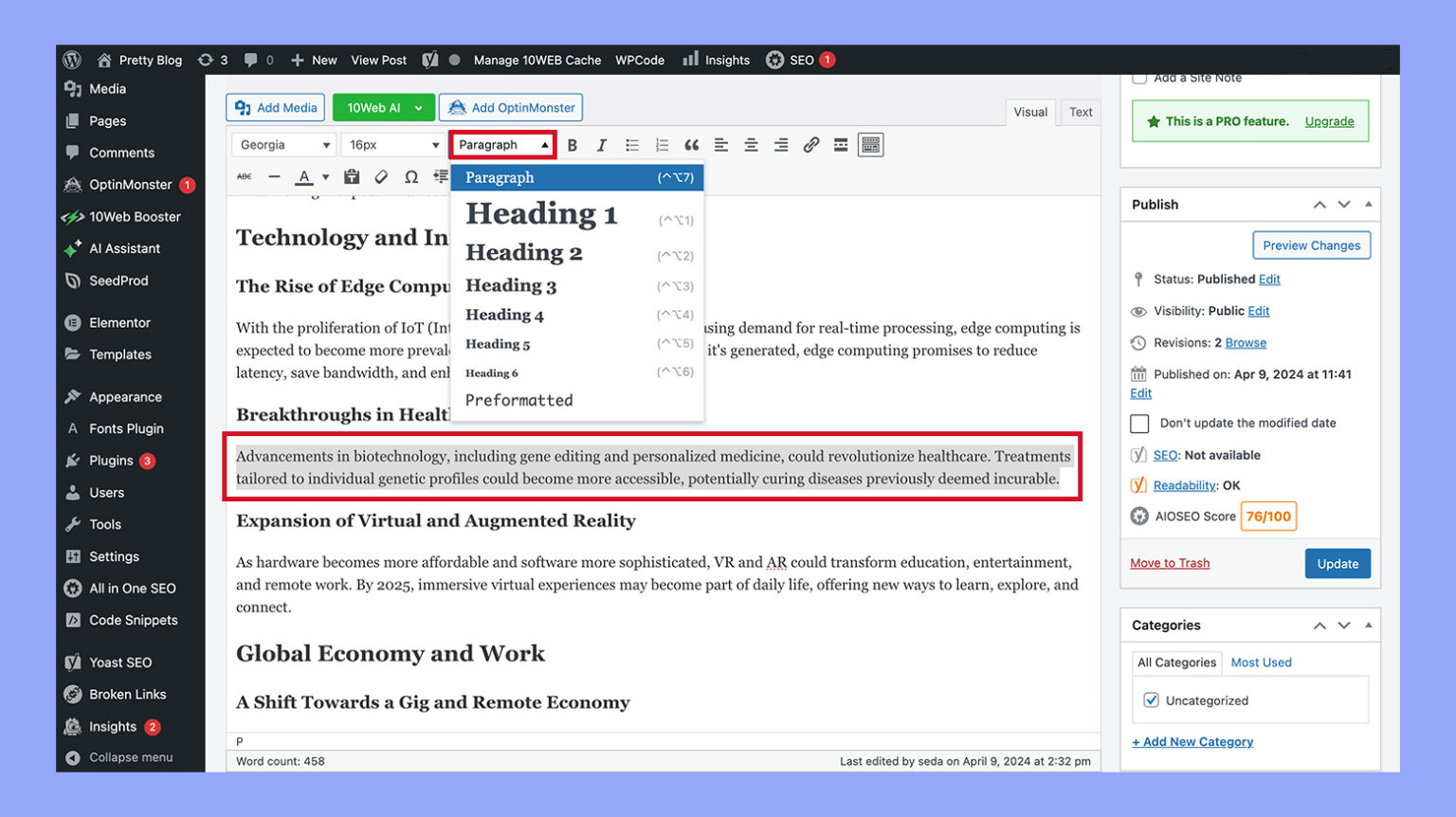Insert the Read More tag
The image size is (1456, 817).
840,144
